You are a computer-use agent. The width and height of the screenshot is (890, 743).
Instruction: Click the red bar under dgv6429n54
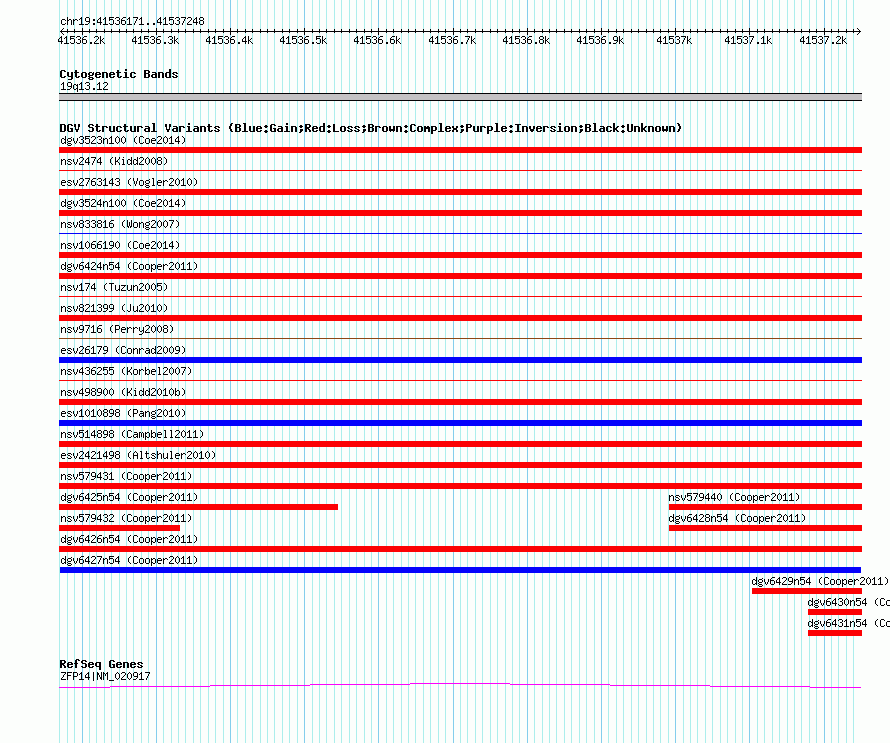click(x=807, y=591)
